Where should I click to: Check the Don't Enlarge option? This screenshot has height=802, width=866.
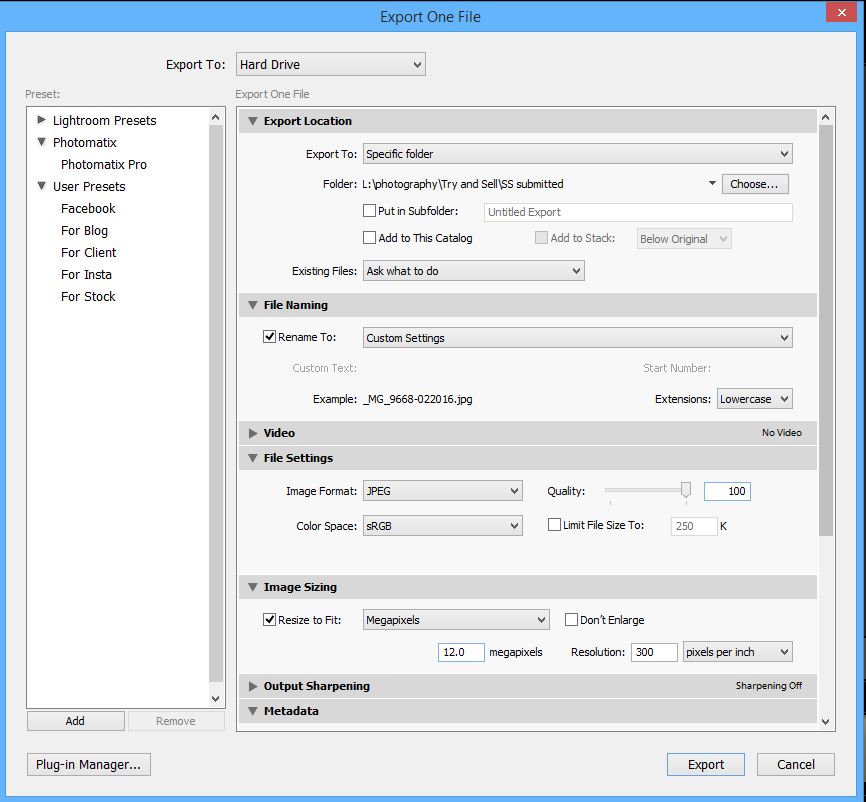click(572, 620)
